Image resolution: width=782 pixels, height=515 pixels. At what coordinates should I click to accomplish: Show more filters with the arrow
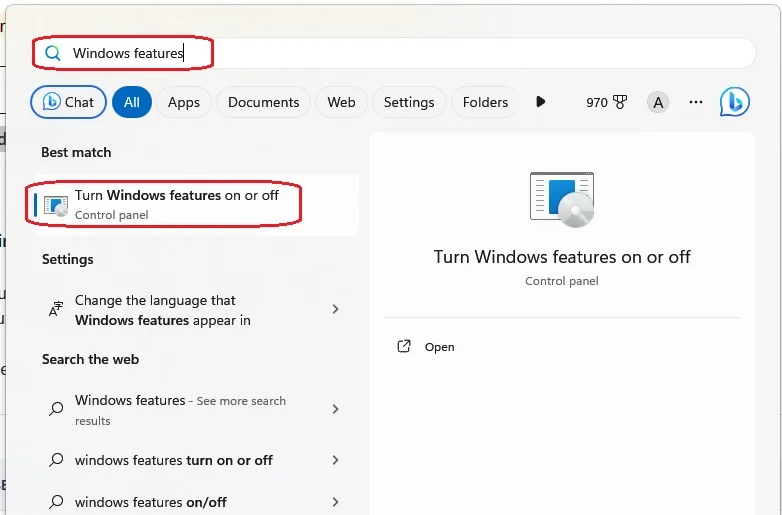[x=541, y=102]
